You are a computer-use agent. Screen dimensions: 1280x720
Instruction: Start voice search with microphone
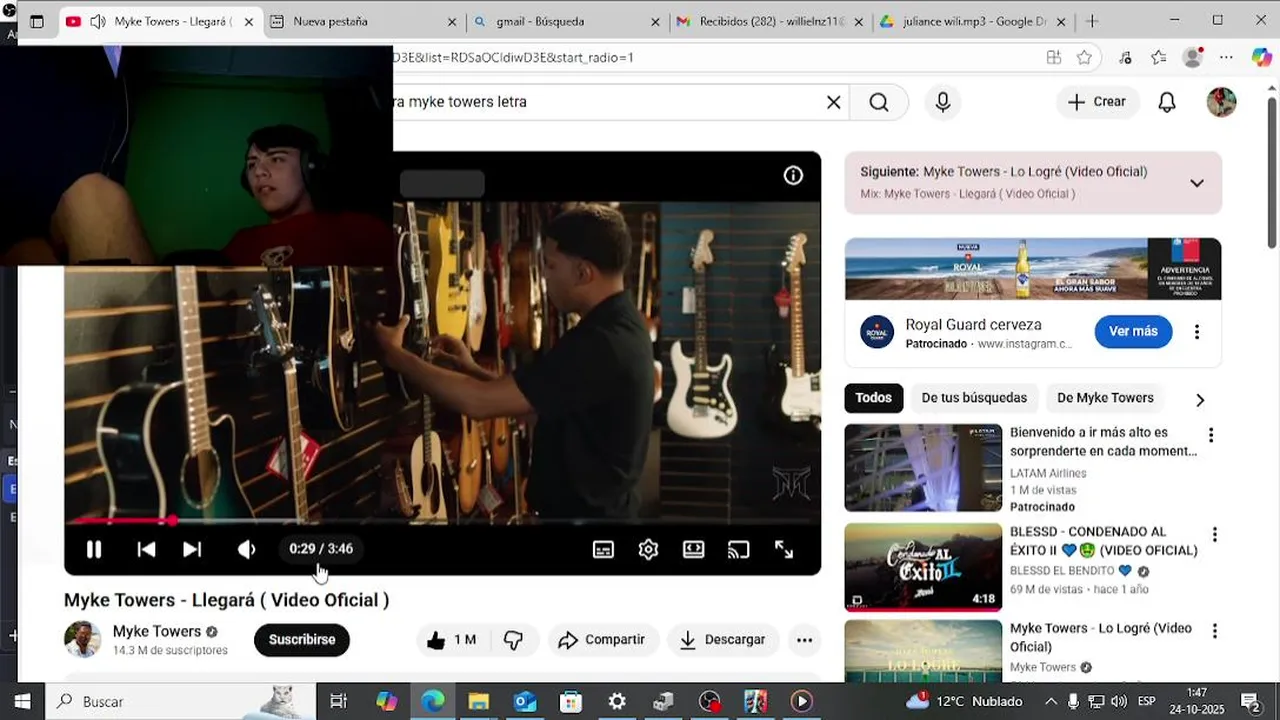pos(943,102)
